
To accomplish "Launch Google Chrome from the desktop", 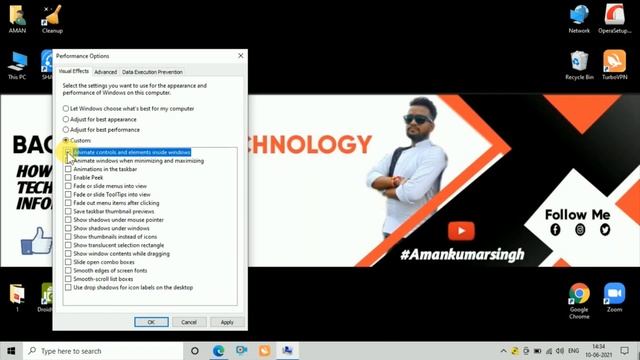I will (x=579, y=300).
